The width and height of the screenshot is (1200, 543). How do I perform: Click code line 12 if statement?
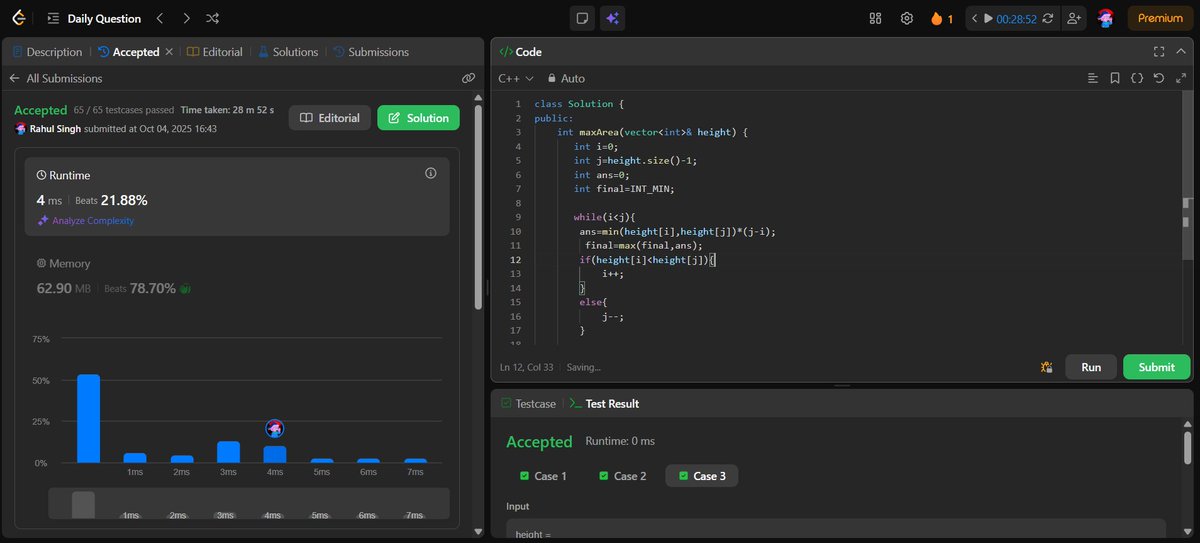(648, 260)
